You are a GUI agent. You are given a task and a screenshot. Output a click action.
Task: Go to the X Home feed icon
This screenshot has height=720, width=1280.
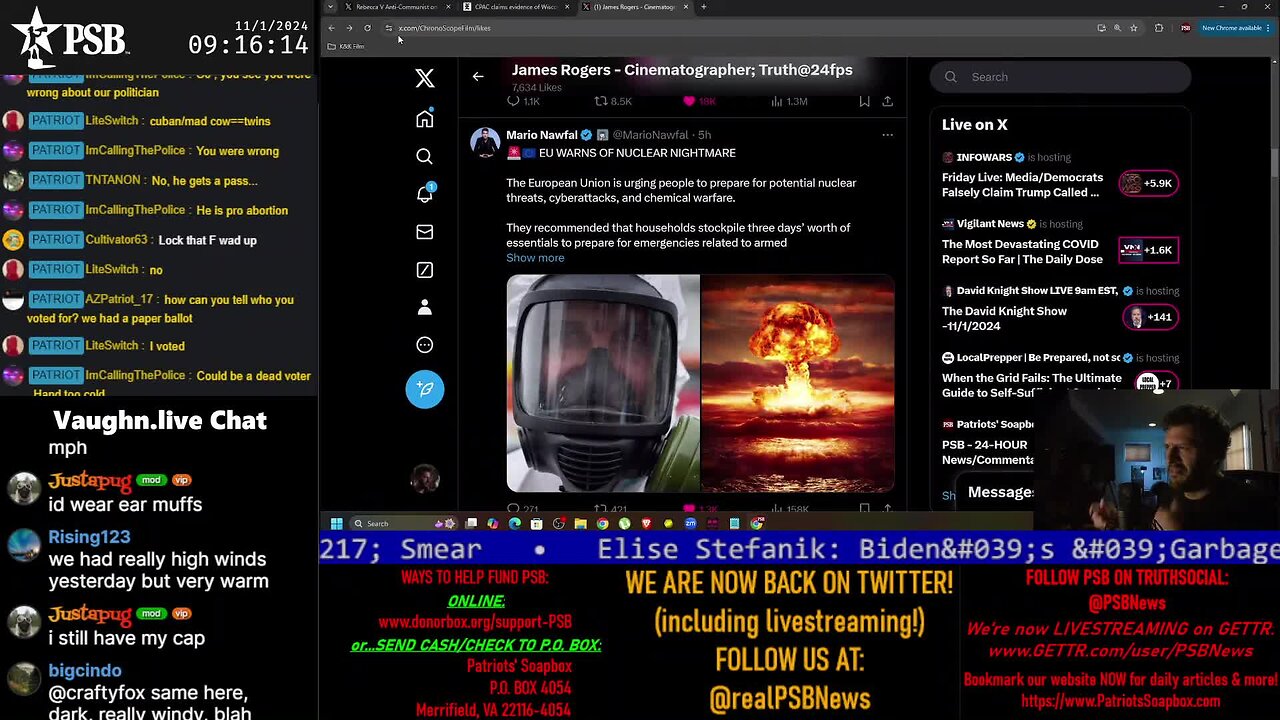tap(425, 119)
